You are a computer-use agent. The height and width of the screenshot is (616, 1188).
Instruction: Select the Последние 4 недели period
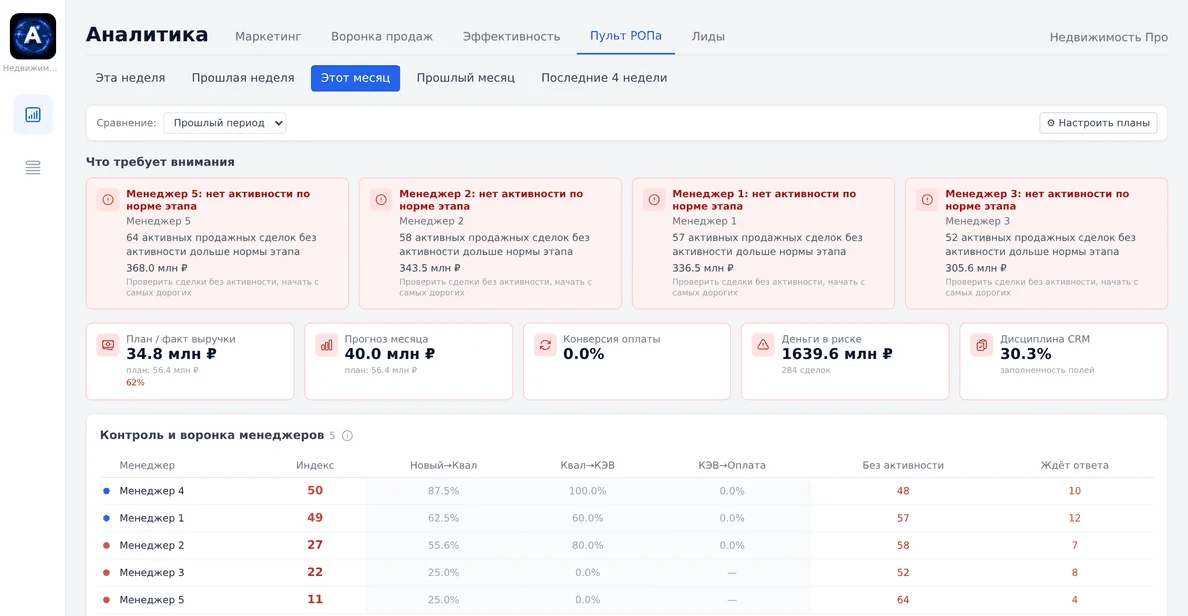(x=604, y=78)
